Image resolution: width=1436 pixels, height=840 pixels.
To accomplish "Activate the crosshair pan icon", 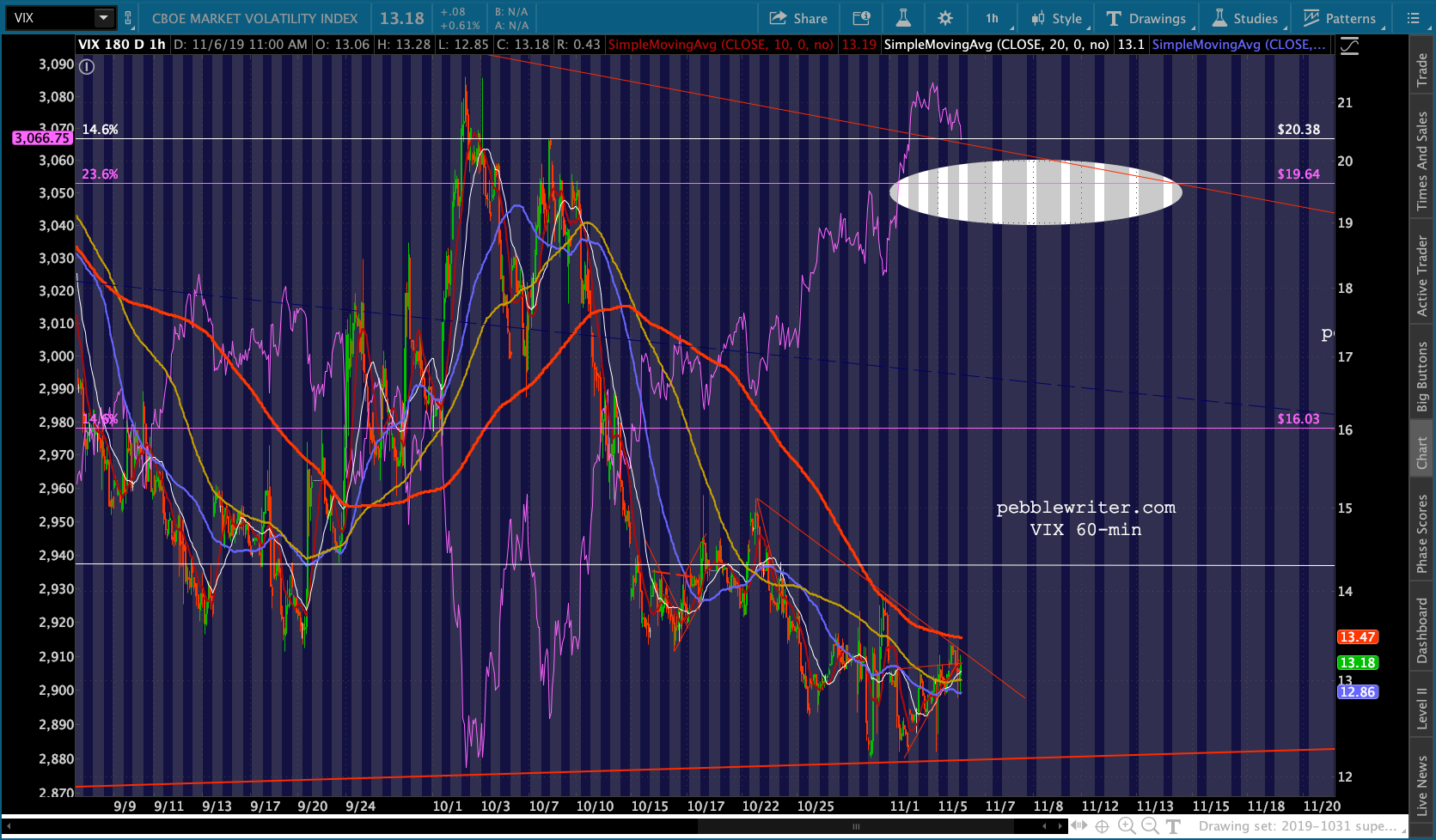I will [x=1103, y=826].
